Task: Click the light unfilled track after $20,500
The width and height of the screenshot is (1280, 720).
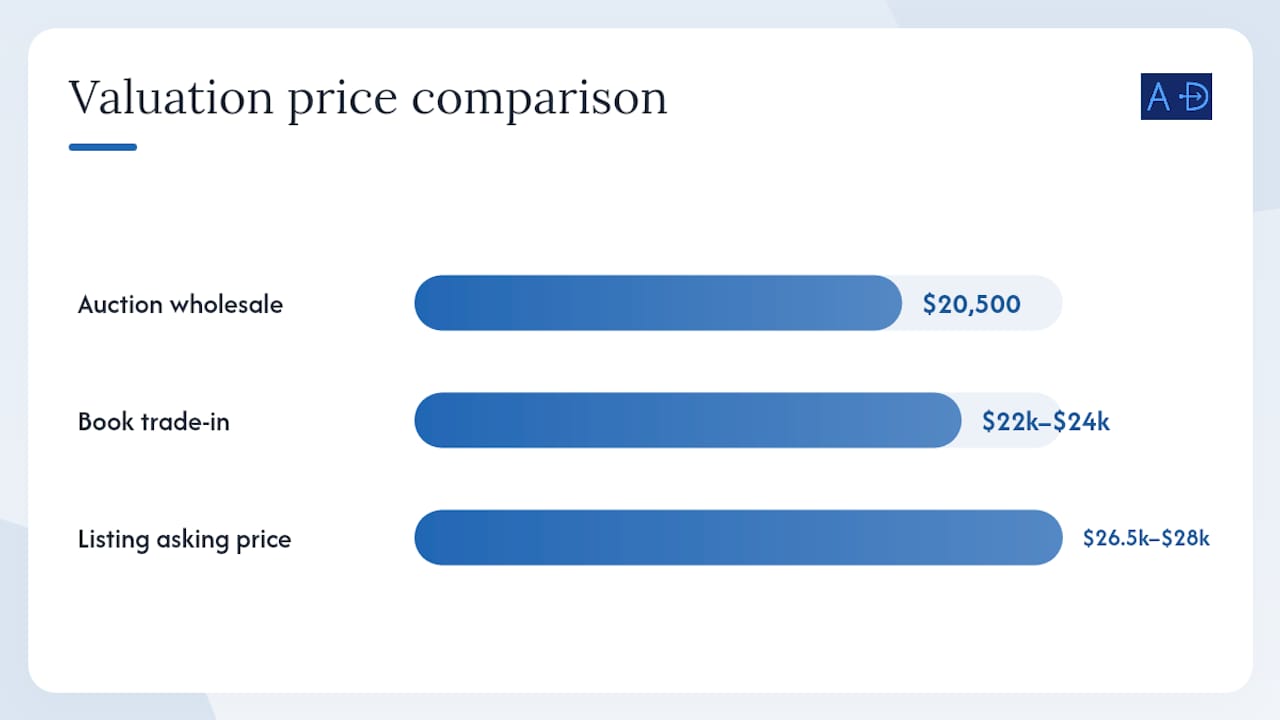Action: (x=1043, y=303)
